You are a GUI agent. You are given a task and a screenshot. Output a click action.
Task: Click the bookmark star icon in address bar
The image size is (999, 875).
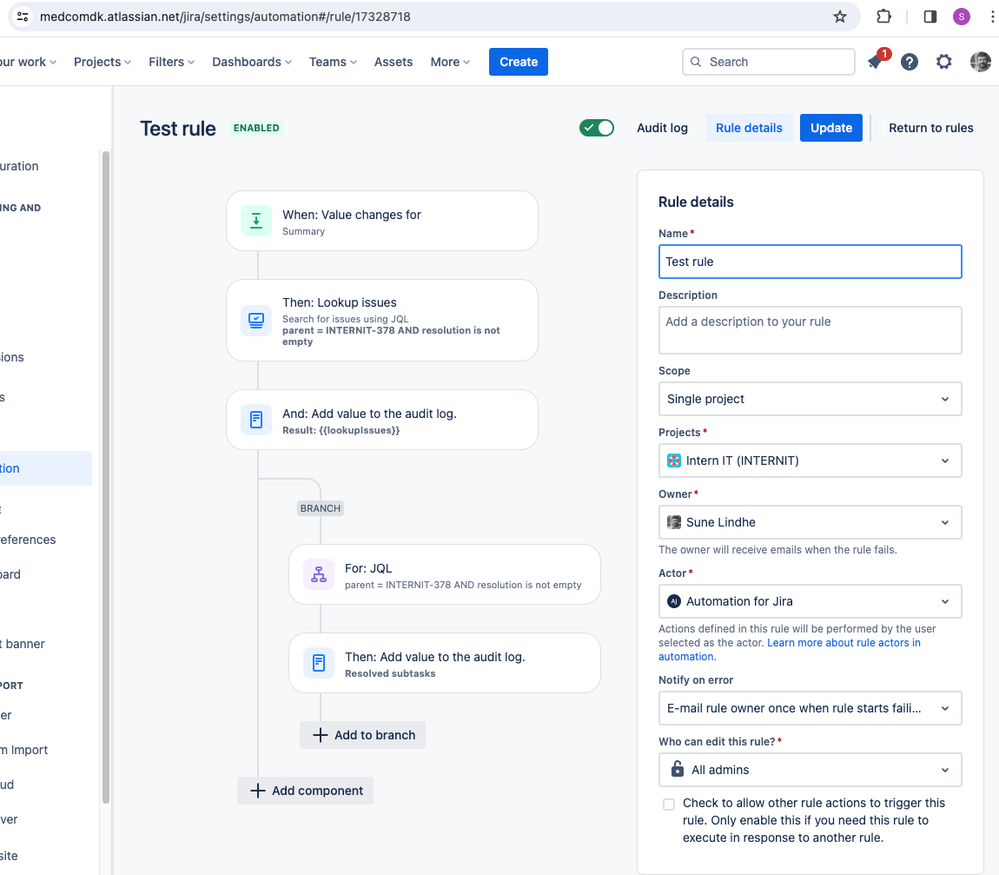tap(840, 17)
